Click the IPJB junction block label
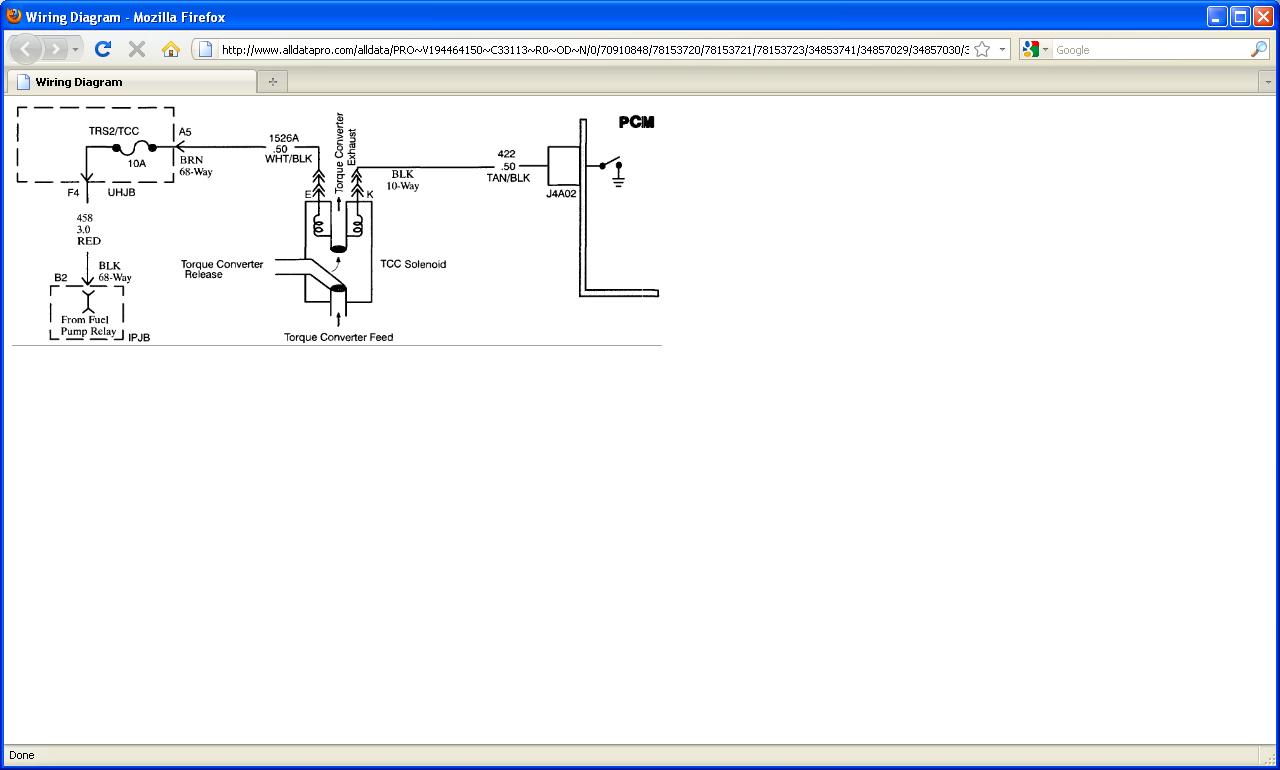The height and width of the screenshot is (770, 1280). coord(139,338)
